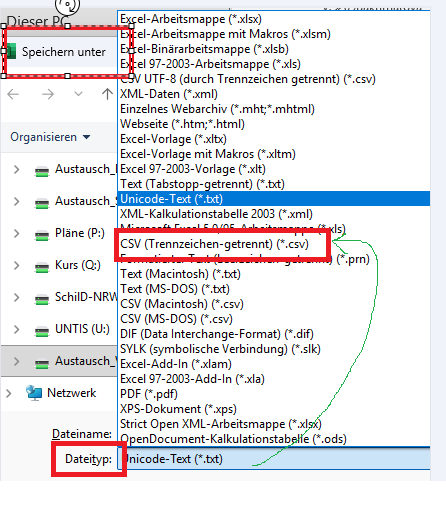Click the Back navigation arrow
This screenshot has height=526, width=446.
(13, 94)
